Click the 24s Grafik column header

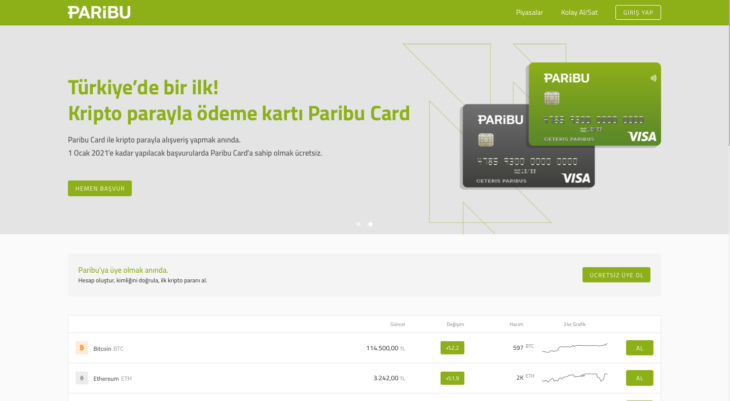(x=575, y=324)
